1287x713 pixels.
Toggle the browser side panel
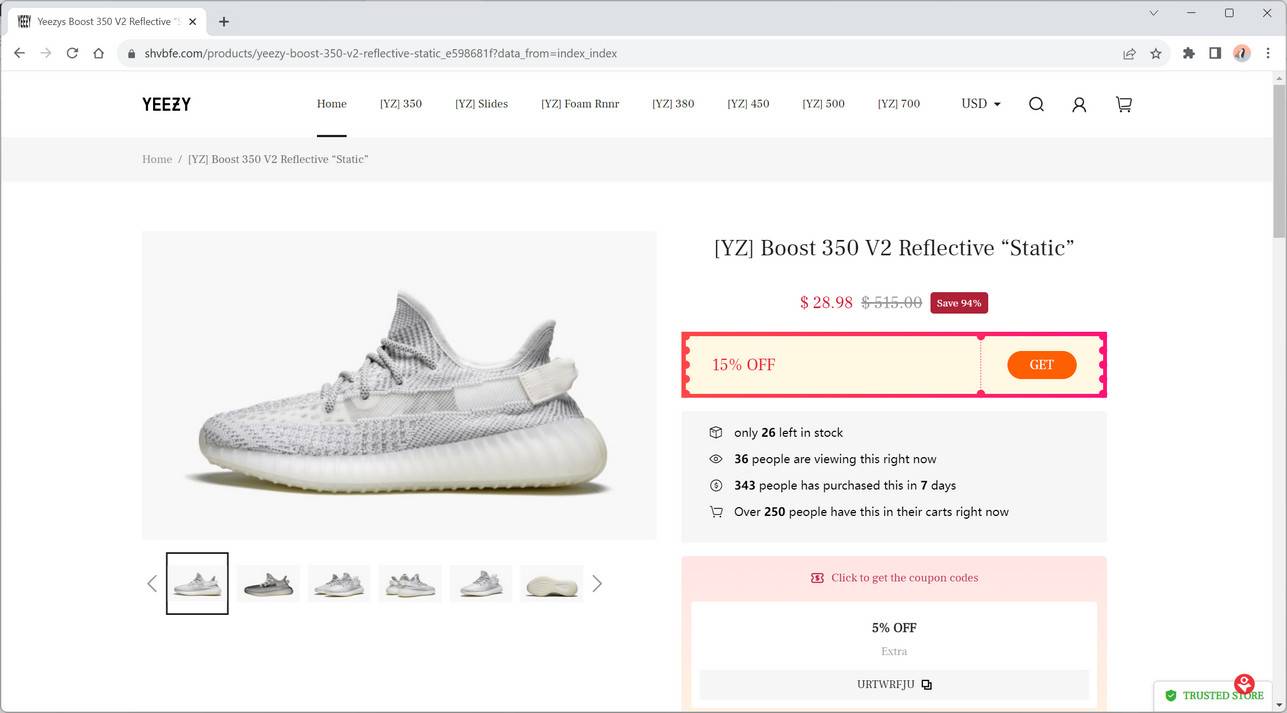tap(1215, 53)
